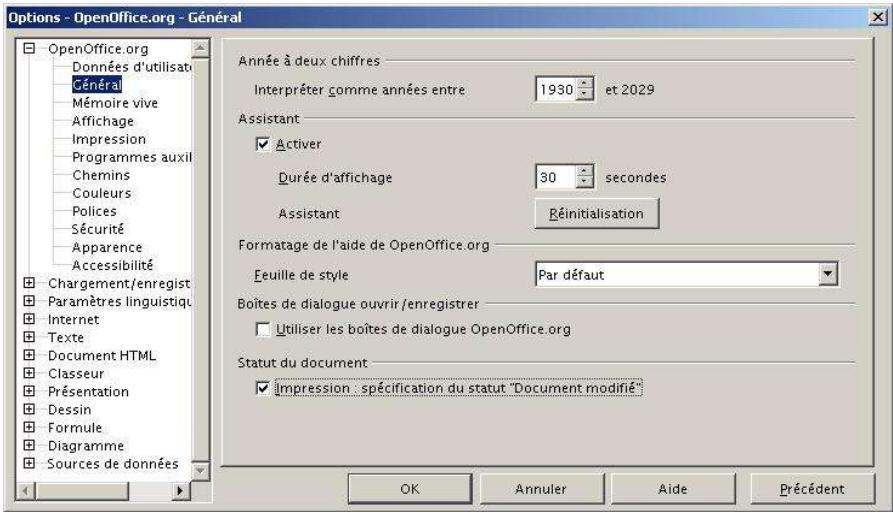Viewport: 893px width, 512px height.
Task: Select the Texte category label
Action: point(66,338)
